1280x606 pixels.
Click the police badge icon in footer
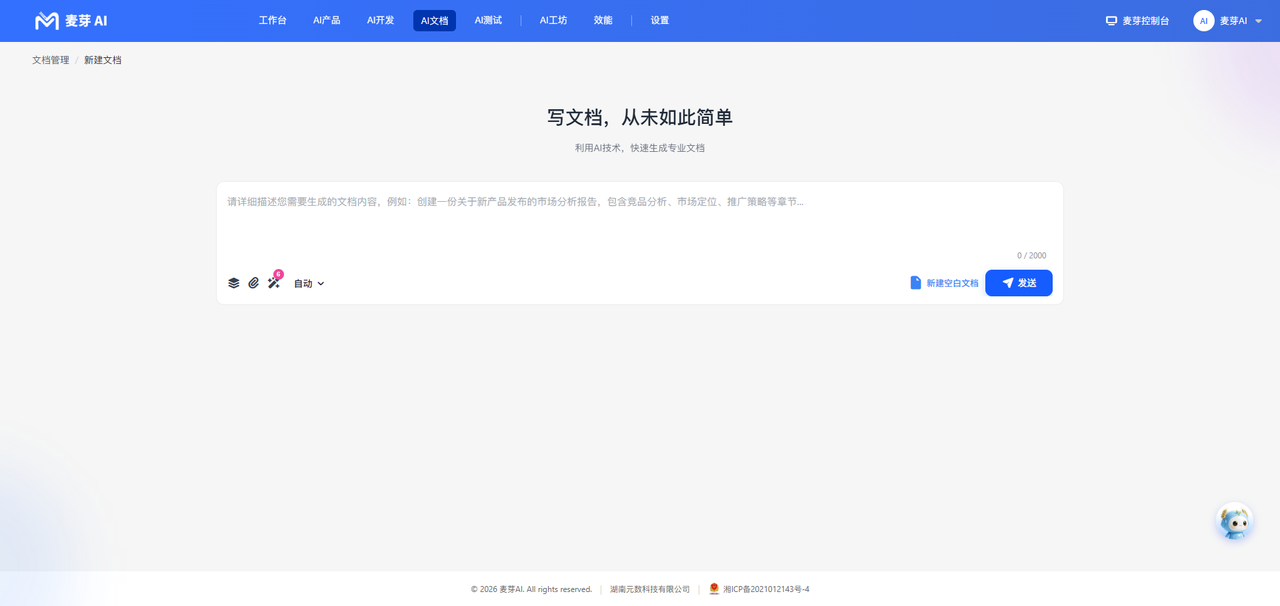(714, 589)
